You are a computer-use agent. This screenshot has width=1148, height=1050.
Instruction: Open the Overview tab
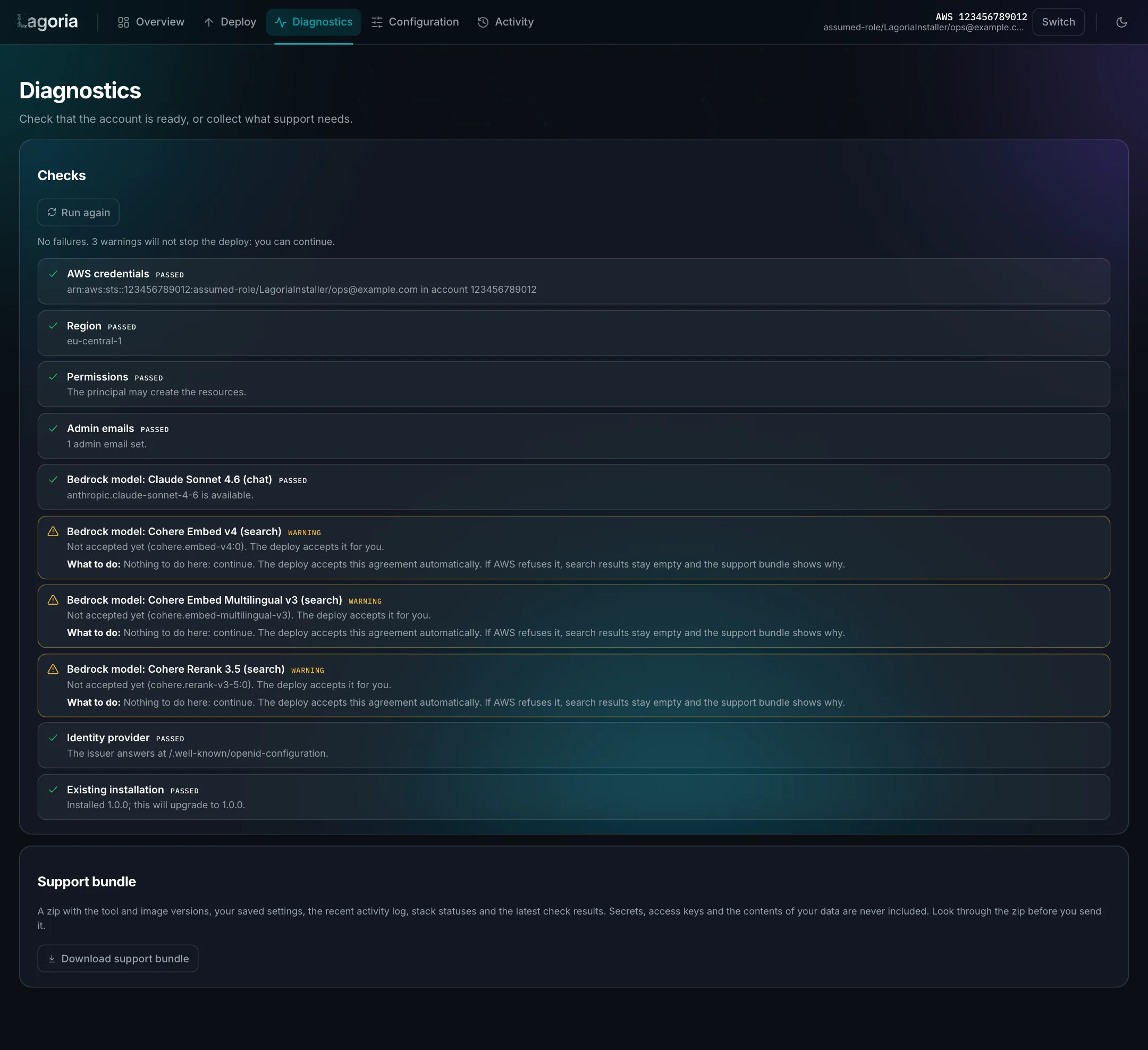(x=151, y=22)
